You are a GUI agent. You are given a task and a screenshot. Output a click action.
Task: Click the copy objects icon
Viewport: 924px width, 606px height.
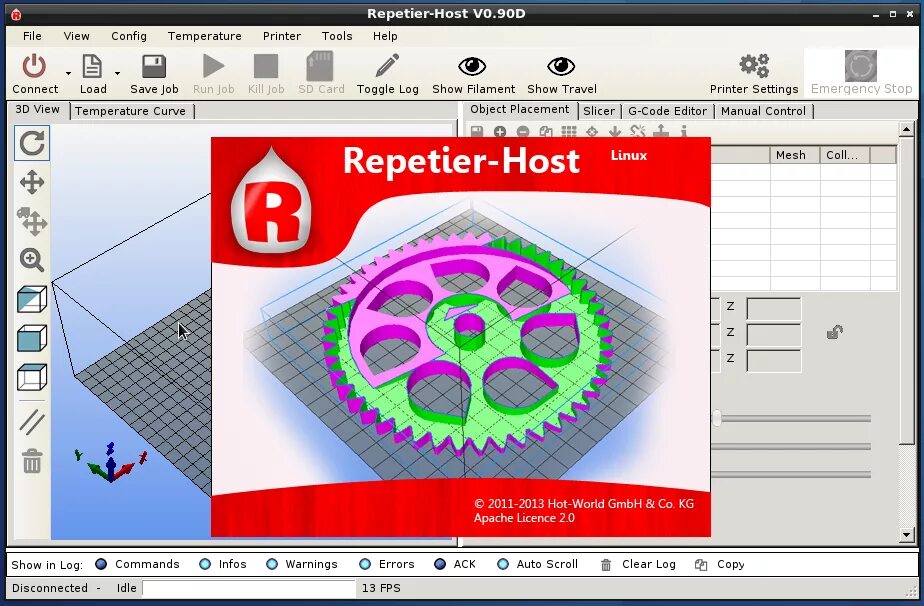(x=546, y=131)
